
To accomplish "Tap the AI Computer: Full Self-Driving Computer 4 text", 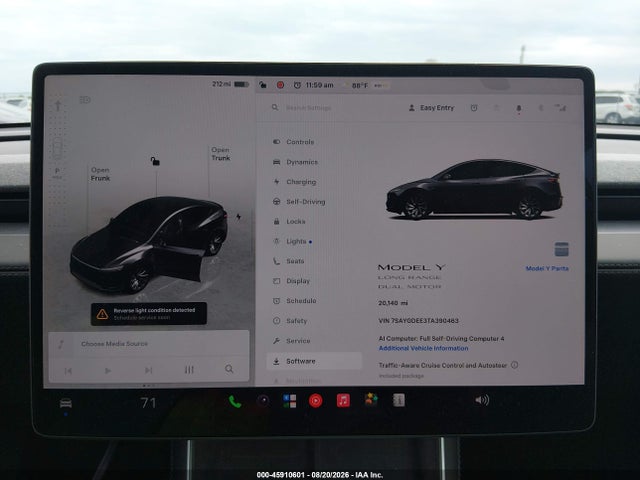I will [x=441, y=338].
